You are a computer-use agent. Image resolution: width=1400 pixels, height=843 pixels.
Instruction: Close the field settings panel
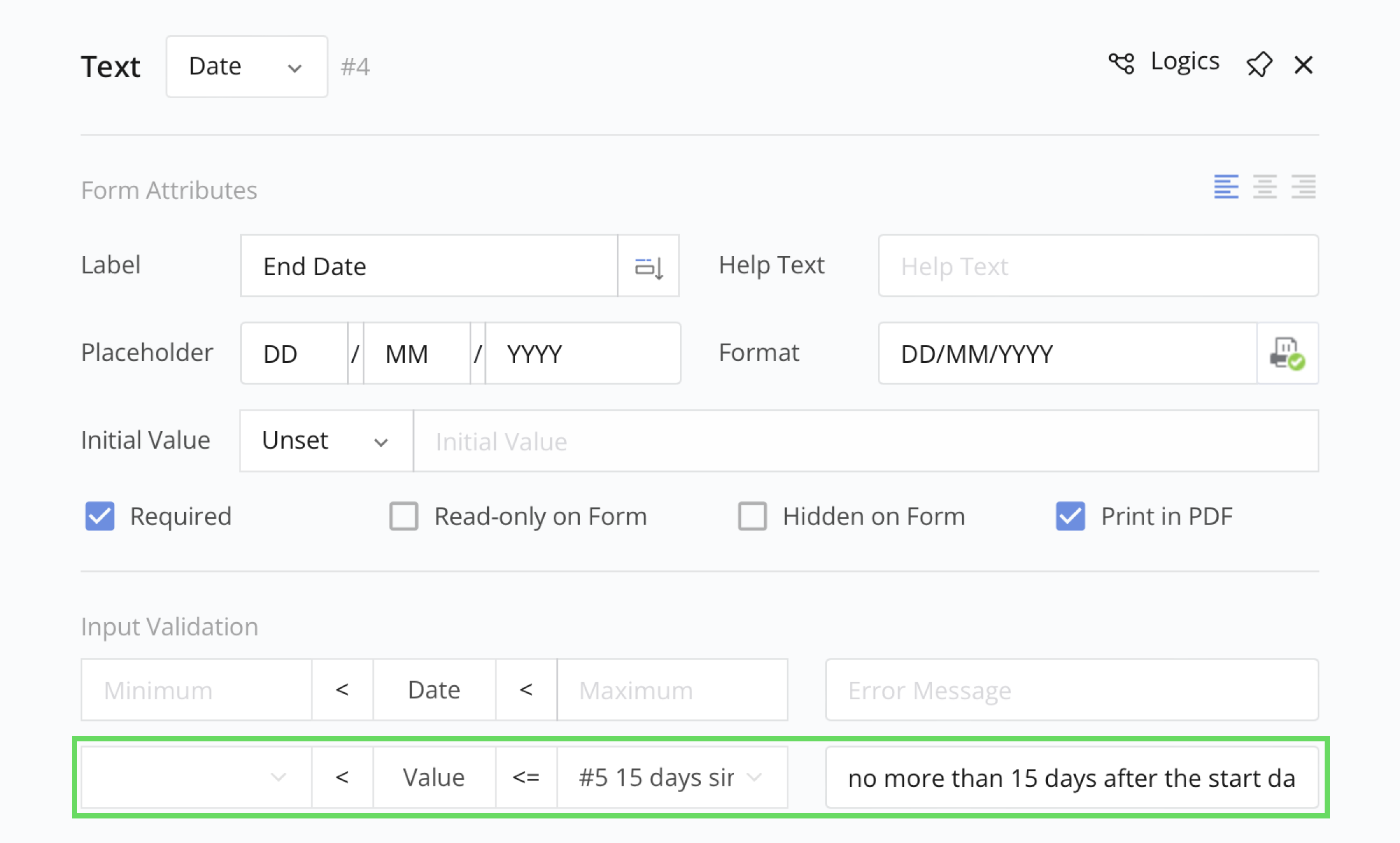pos(1303,65)
